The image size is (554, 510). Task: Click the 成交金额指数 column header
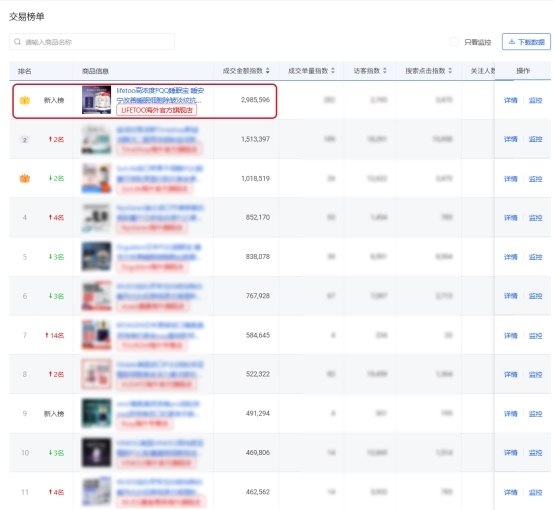click(243, 71)
